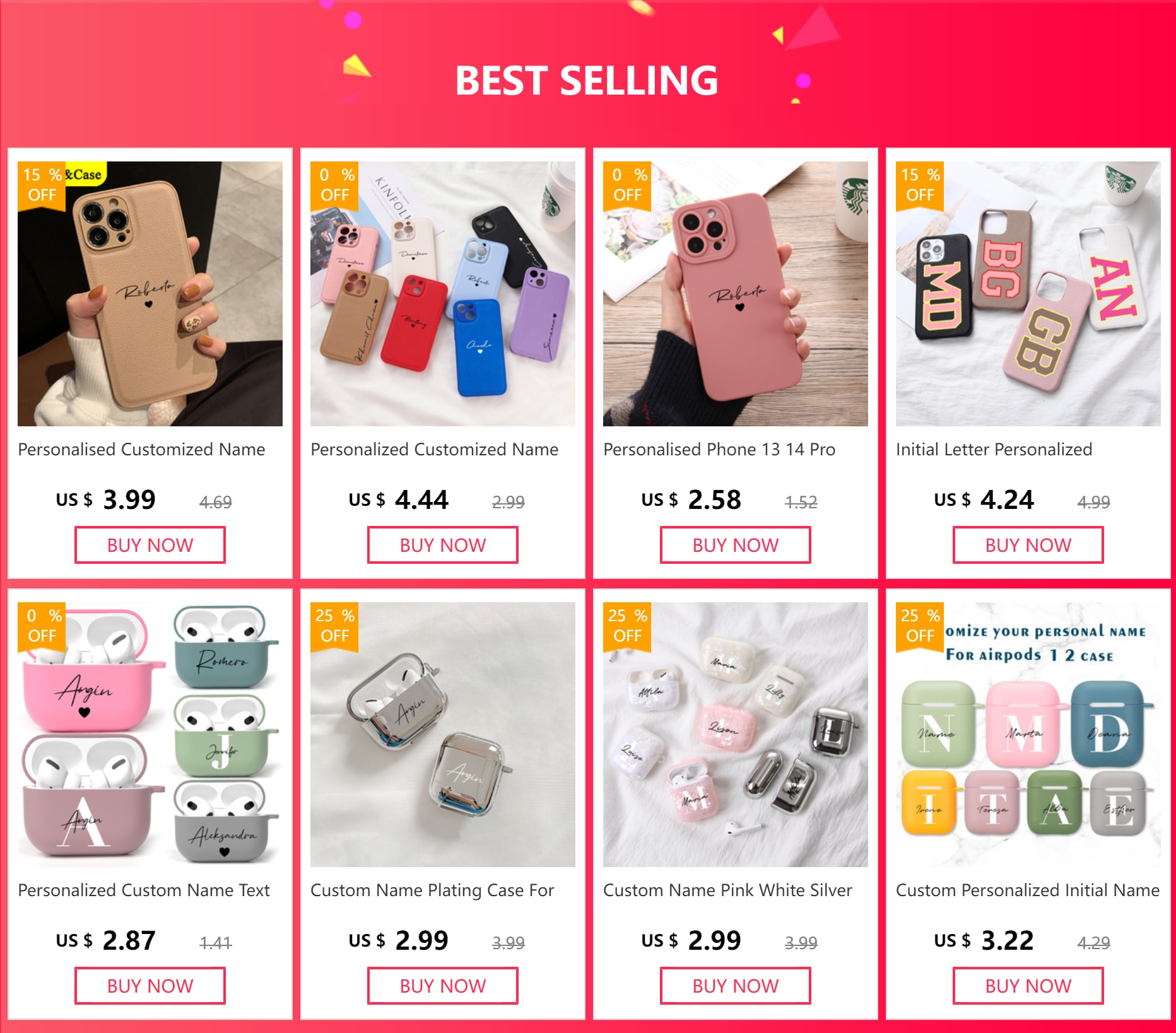
Task: Open the MD BG GB initial cases image
Action: pos(1028,294)
